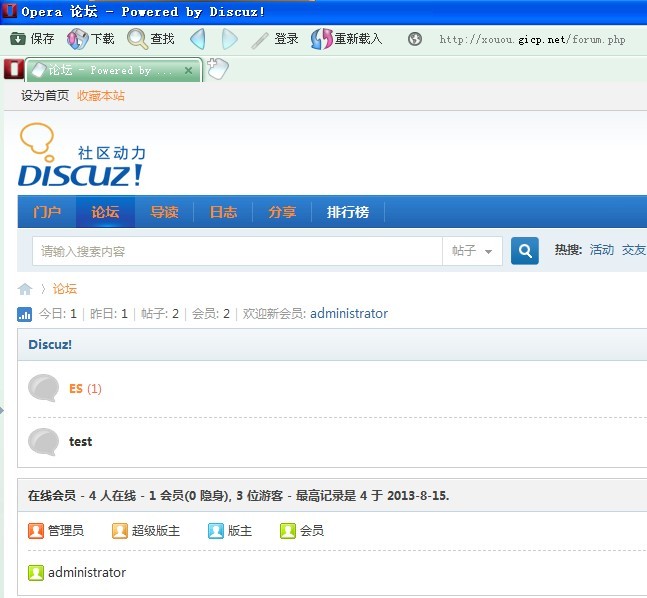
Task: Click the home icon in breadcrumb
Action: click(25, 289)
